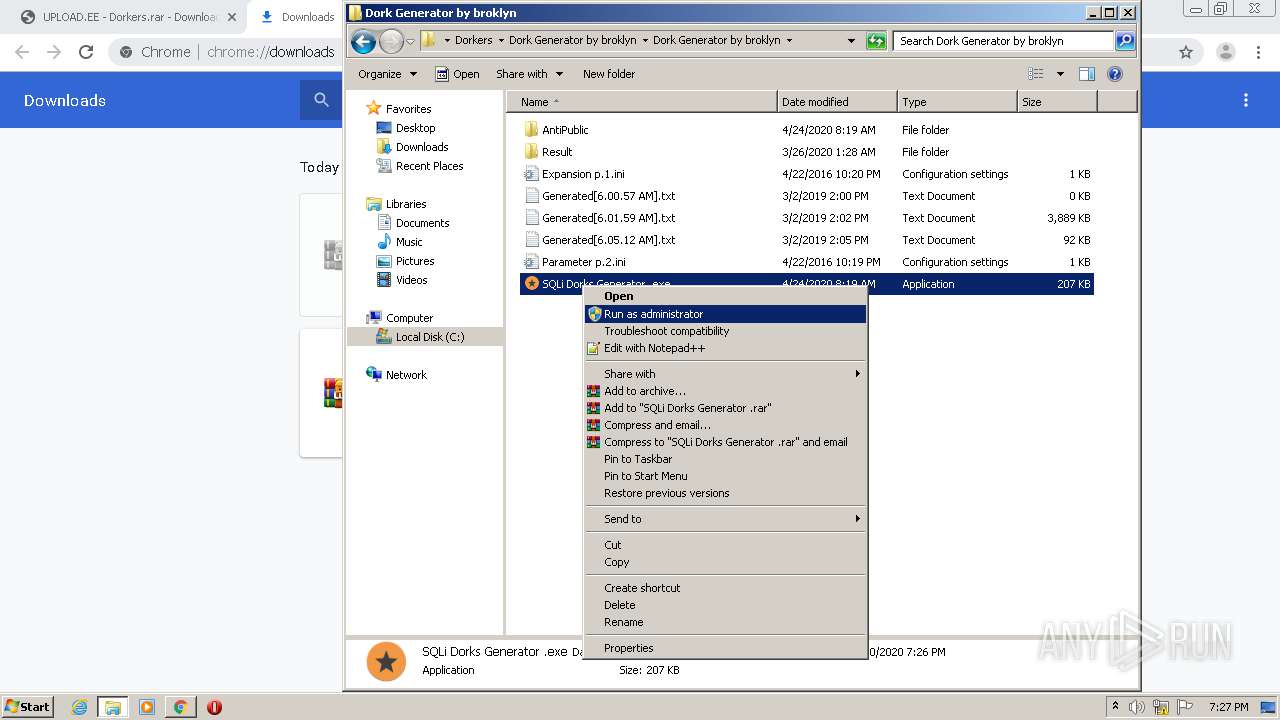This screenshot has width=1280, height=720.
Task: Expand the Send to submenu
Action: tap(857, 519)
